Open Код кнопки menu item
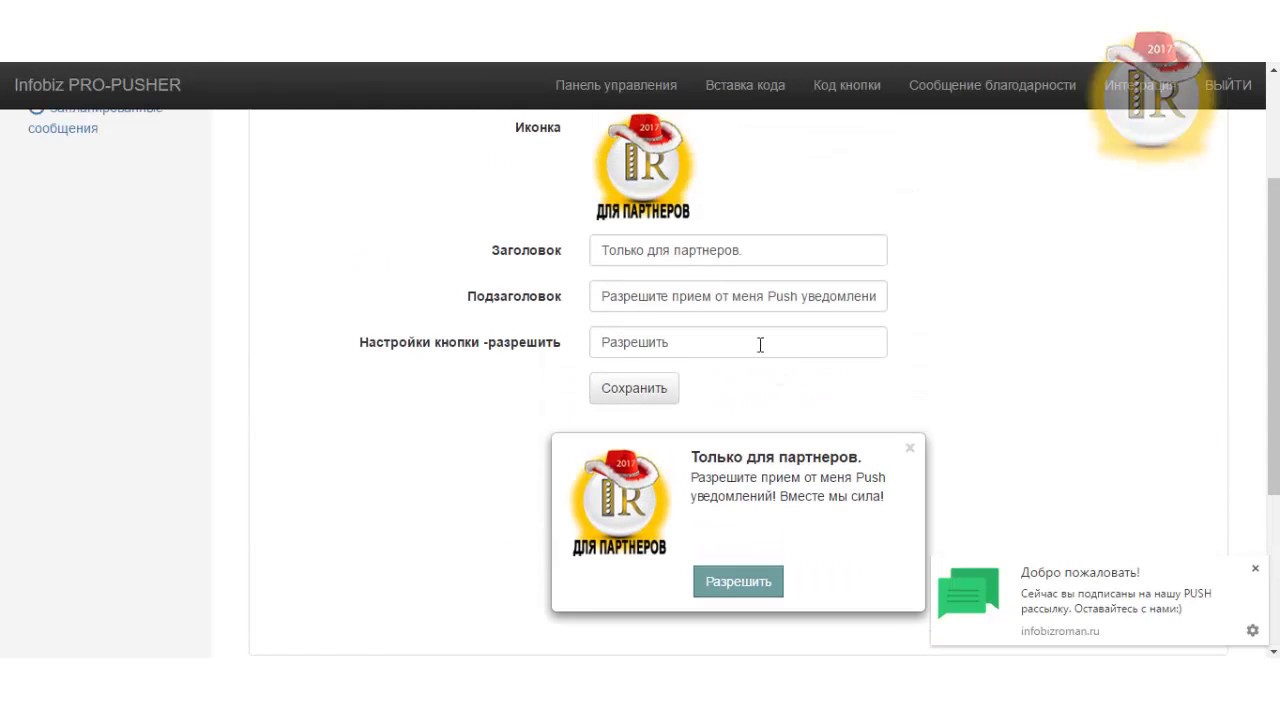 (x=847, y=85)
